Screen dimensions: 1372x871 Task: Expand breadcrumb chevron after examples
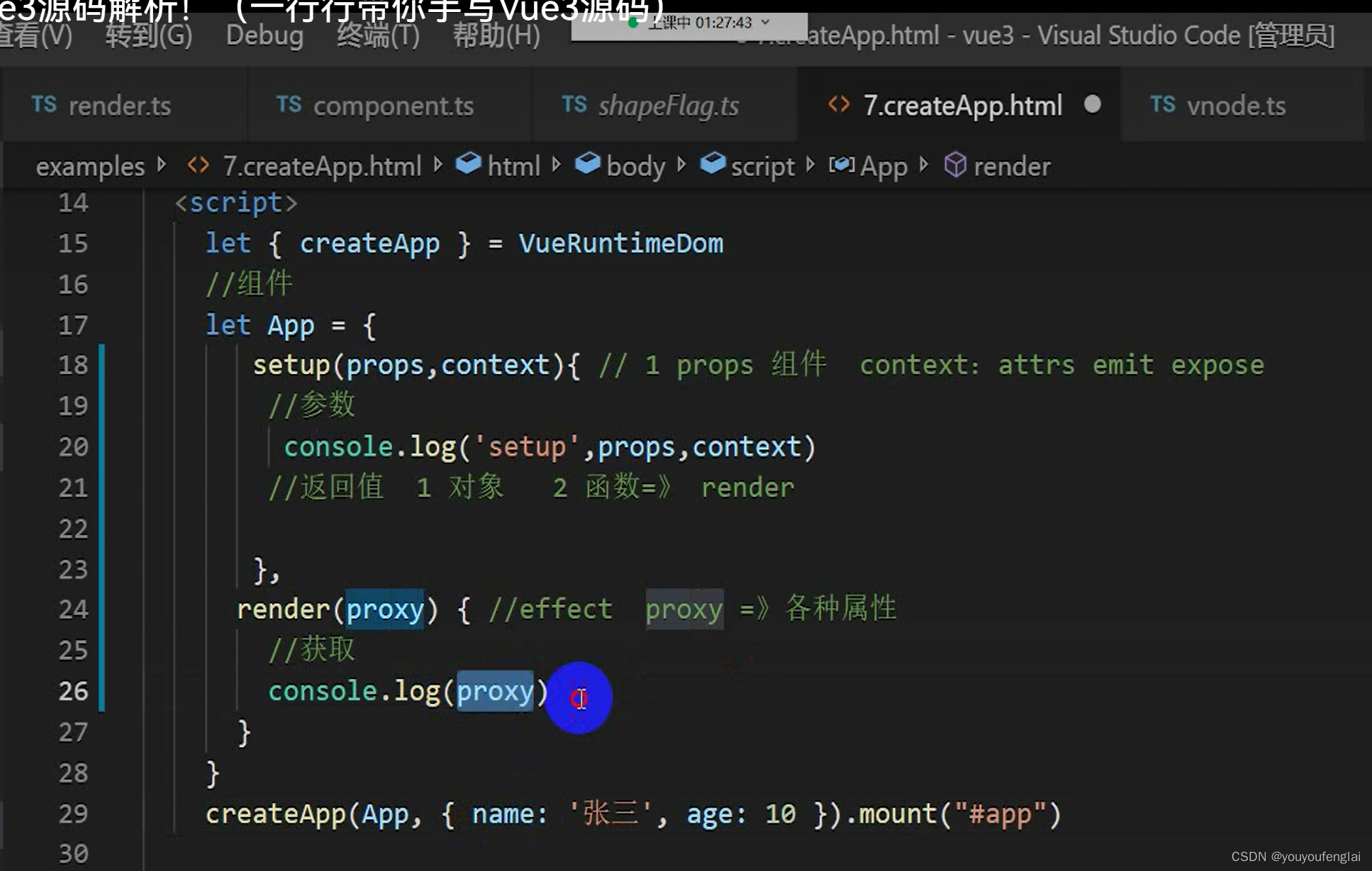point(162,165)
